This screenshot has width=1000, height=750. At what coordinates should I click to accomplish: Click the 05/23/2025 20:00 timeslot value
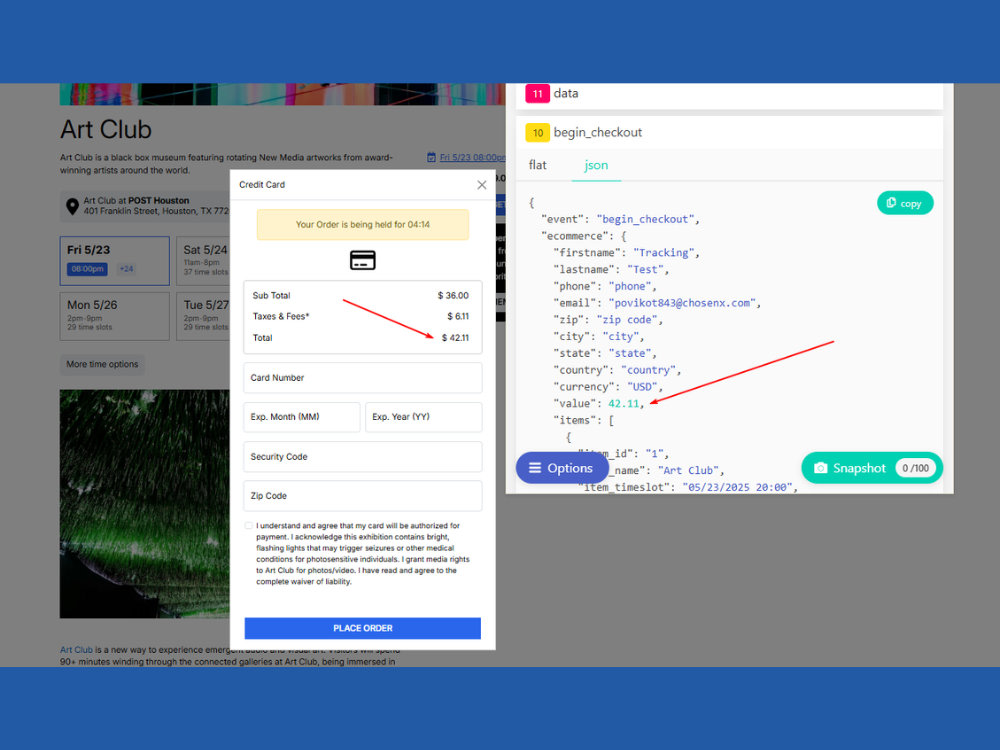pos(737,487)
